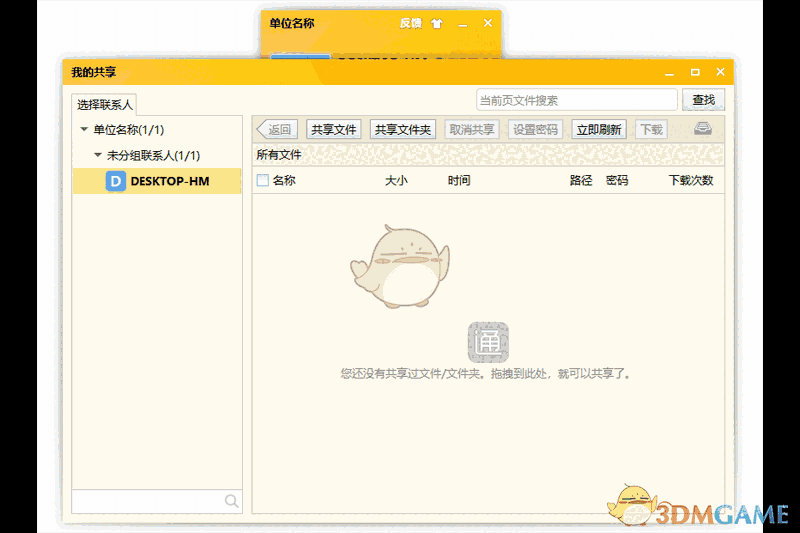The image size is (800, 533).
Task: Sort by the 名称 column header
Action: 284,181
